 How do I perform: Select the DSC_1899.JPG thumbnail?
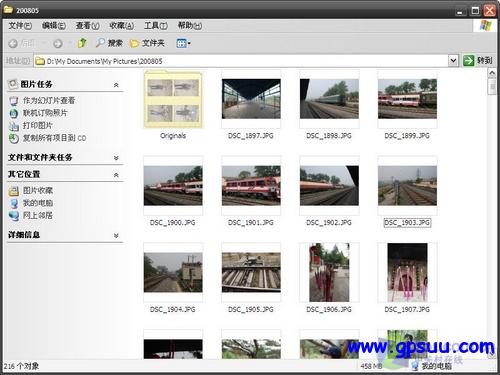point(407,99)
